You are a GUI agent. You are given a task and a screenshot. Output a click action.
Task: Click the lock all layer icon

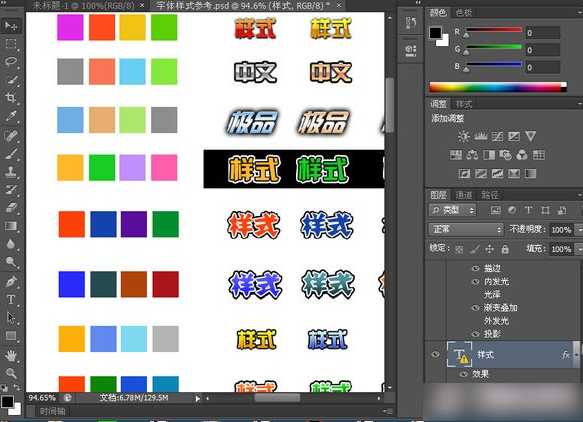pos(505,249)
